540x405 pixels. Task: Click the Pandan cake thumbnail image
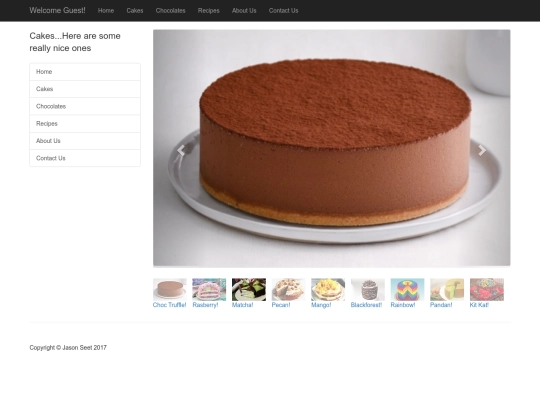point(447,289)
